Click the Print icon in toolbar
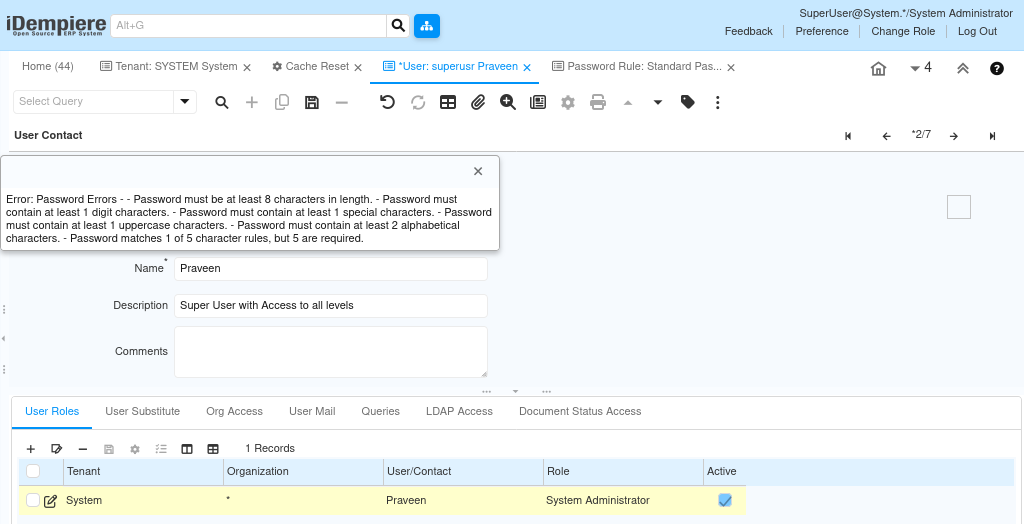Screen dimensions: 1024x524 pos(598,102)
